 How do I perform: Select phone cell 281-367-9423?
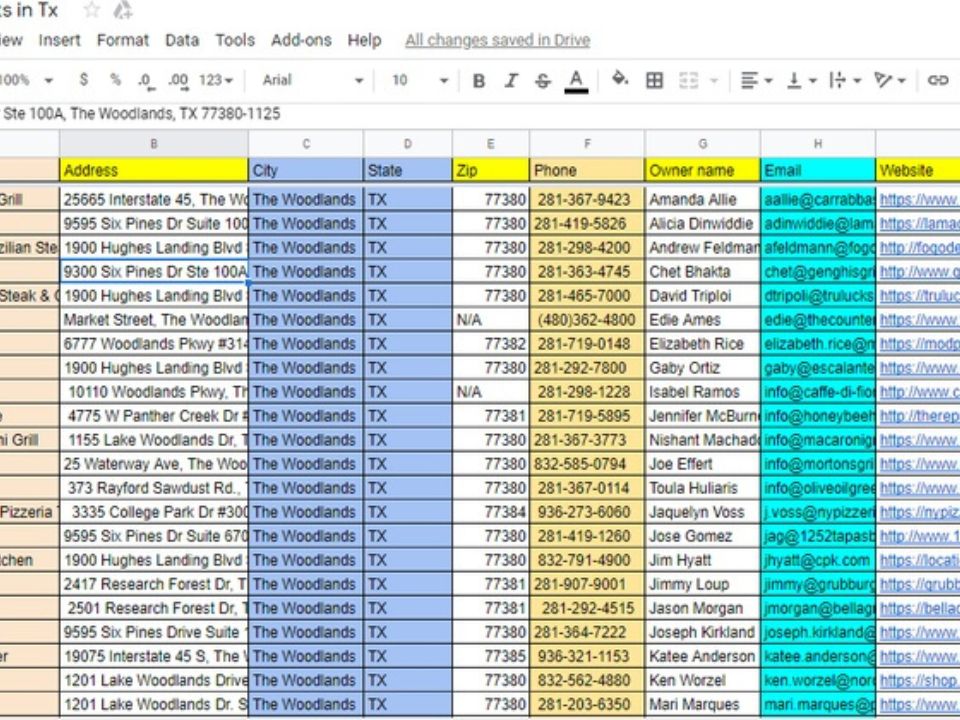(x=587, y=200)
